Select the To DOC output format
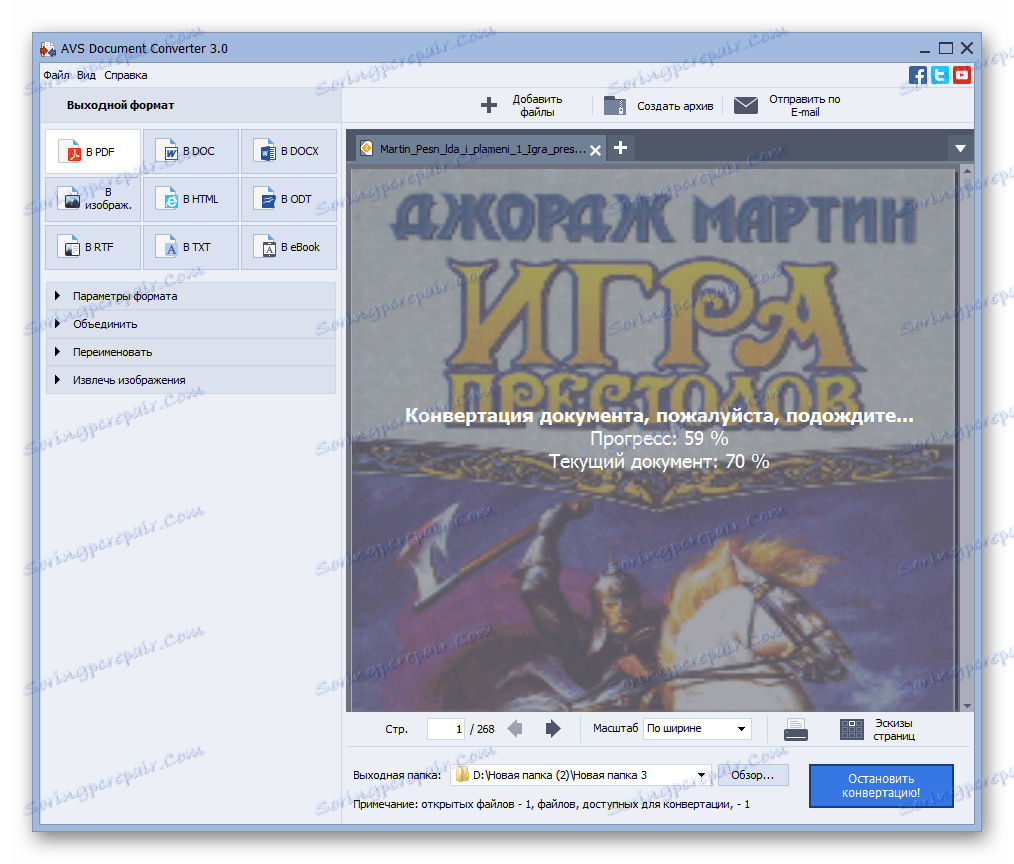 (x=191, y=151)
